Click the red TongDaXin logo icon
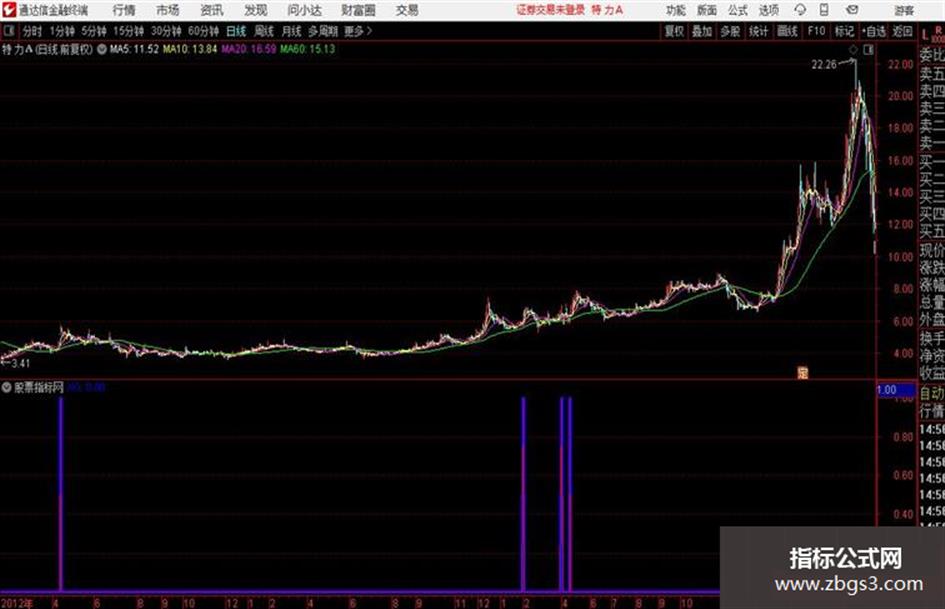945x609 pixels. [x=8, y=10]
